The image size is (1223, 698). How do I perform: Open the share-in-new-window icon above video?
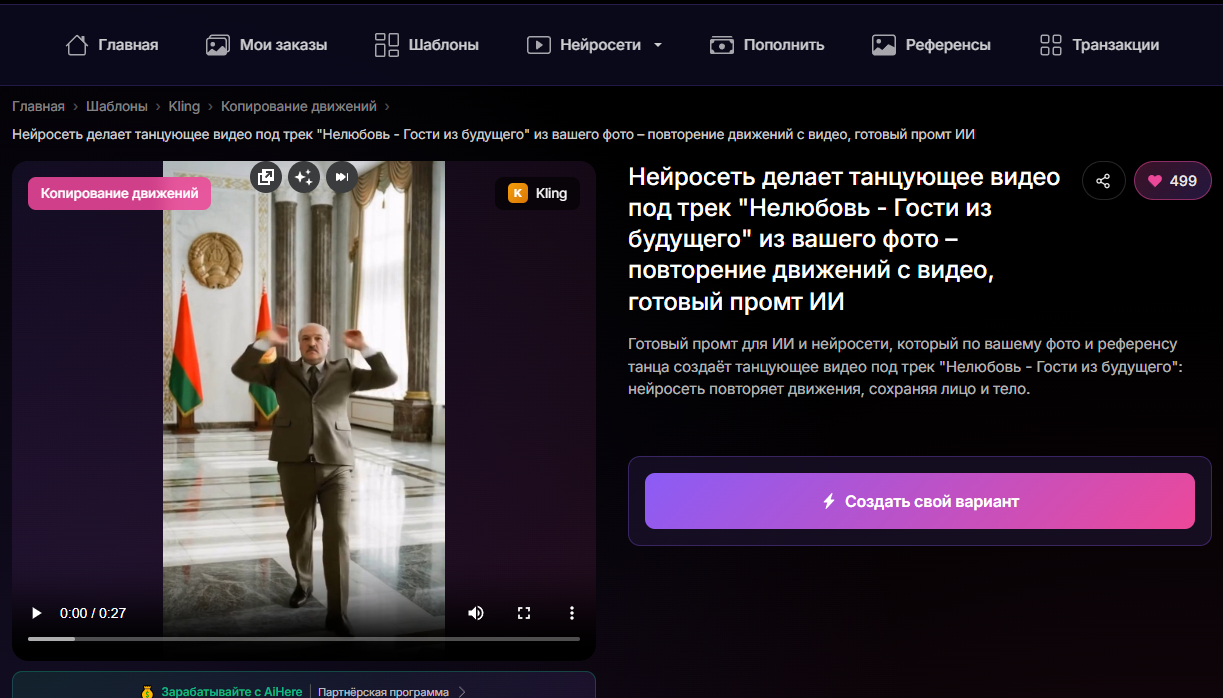(266, 176)
